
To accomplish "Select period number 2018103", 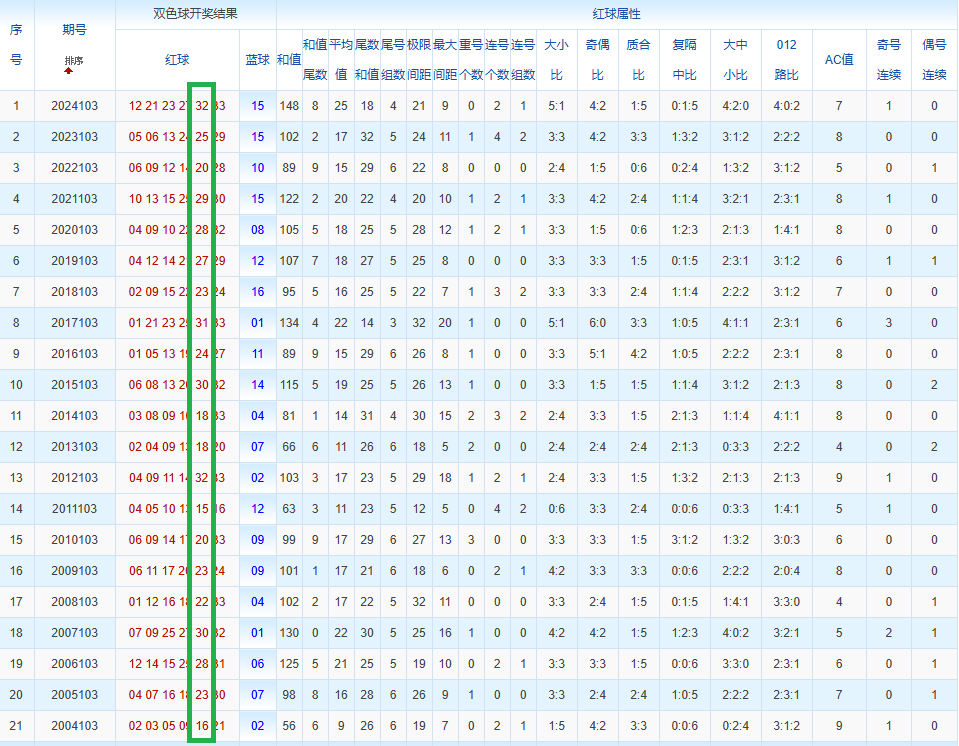I will (x=75, y=292).
